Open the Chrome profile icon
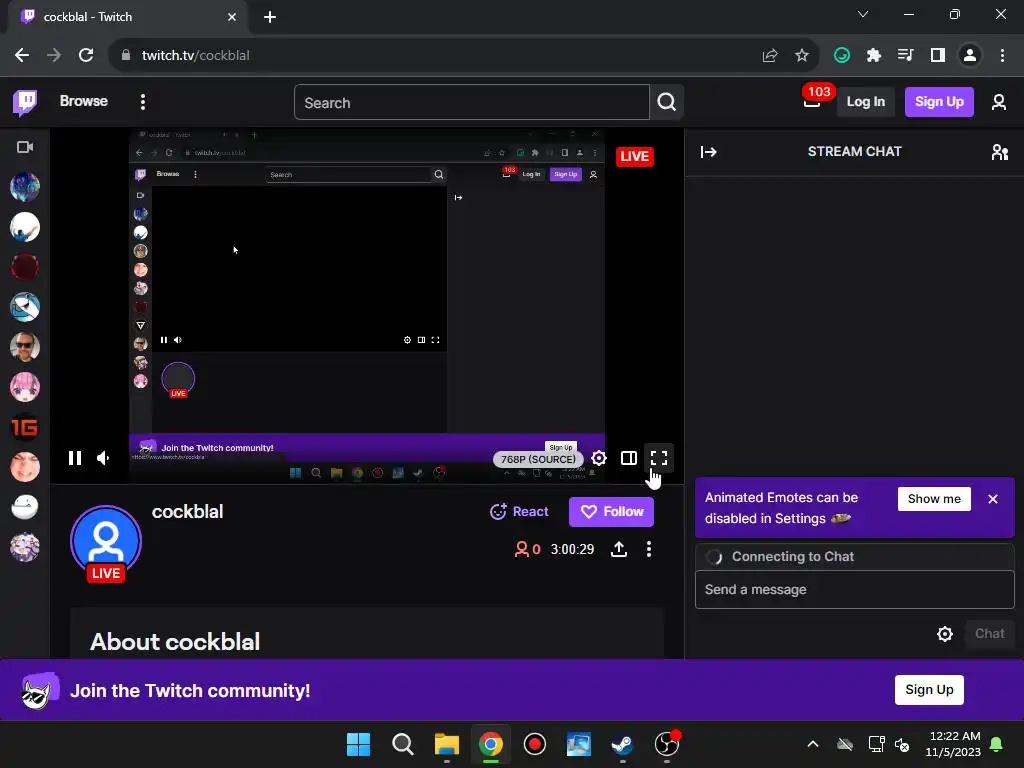The image size is (1024, 768). click(970, 56)
